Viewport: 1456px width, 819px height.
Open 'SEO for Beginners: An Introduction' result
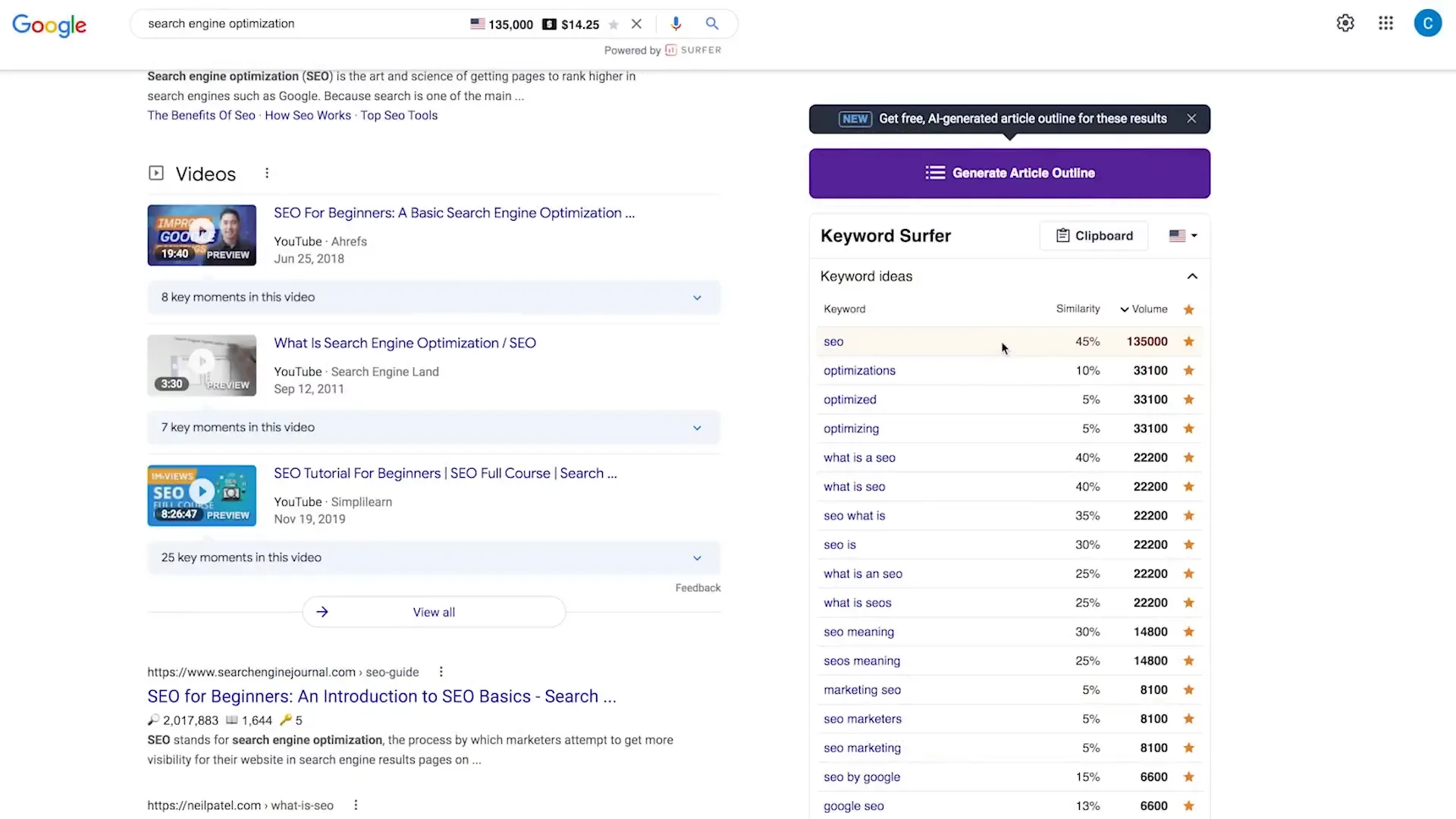(381, 696)
